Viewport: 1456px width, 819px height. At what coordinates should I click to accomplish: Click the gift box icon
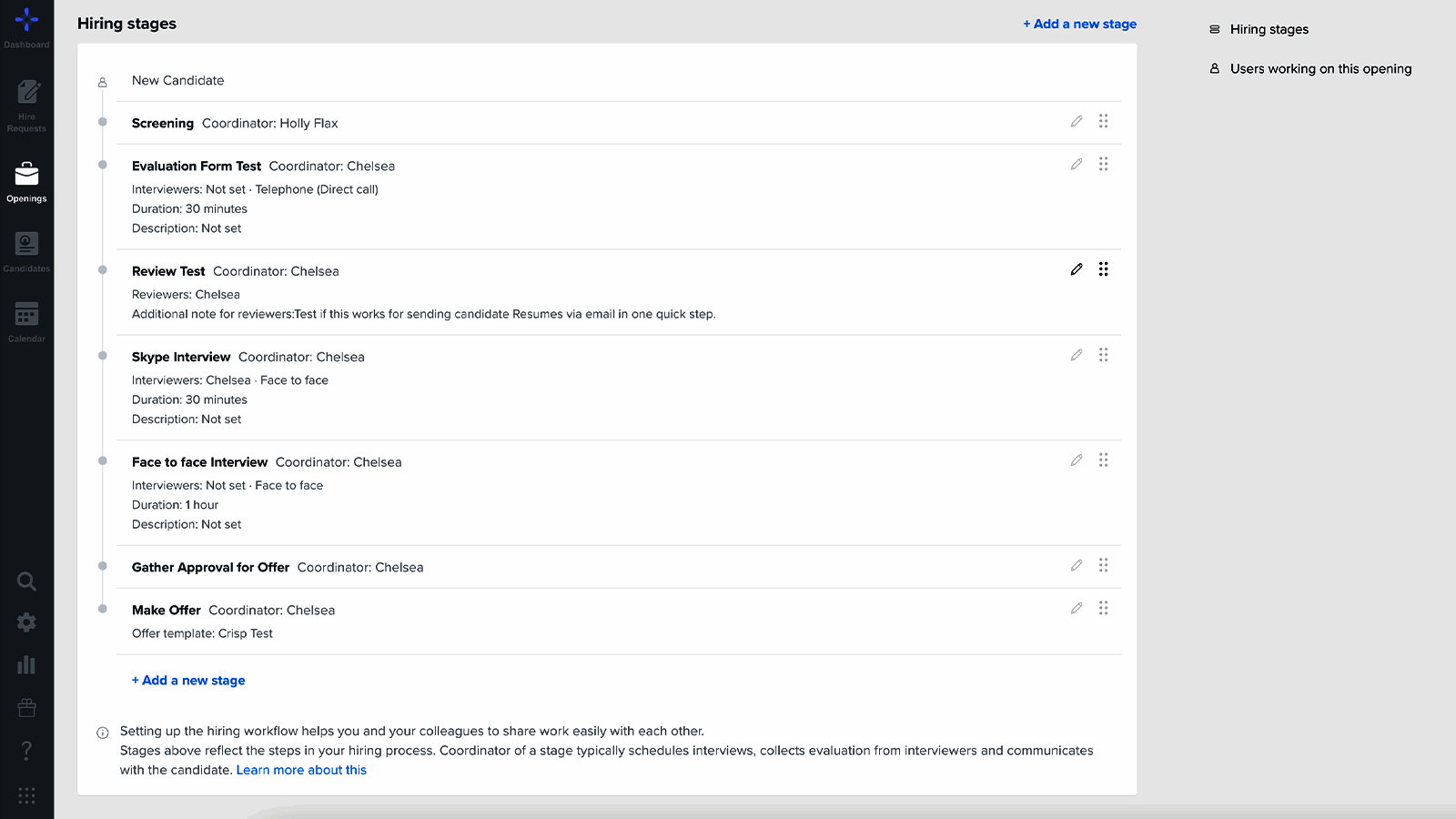(x=26, y=707)
